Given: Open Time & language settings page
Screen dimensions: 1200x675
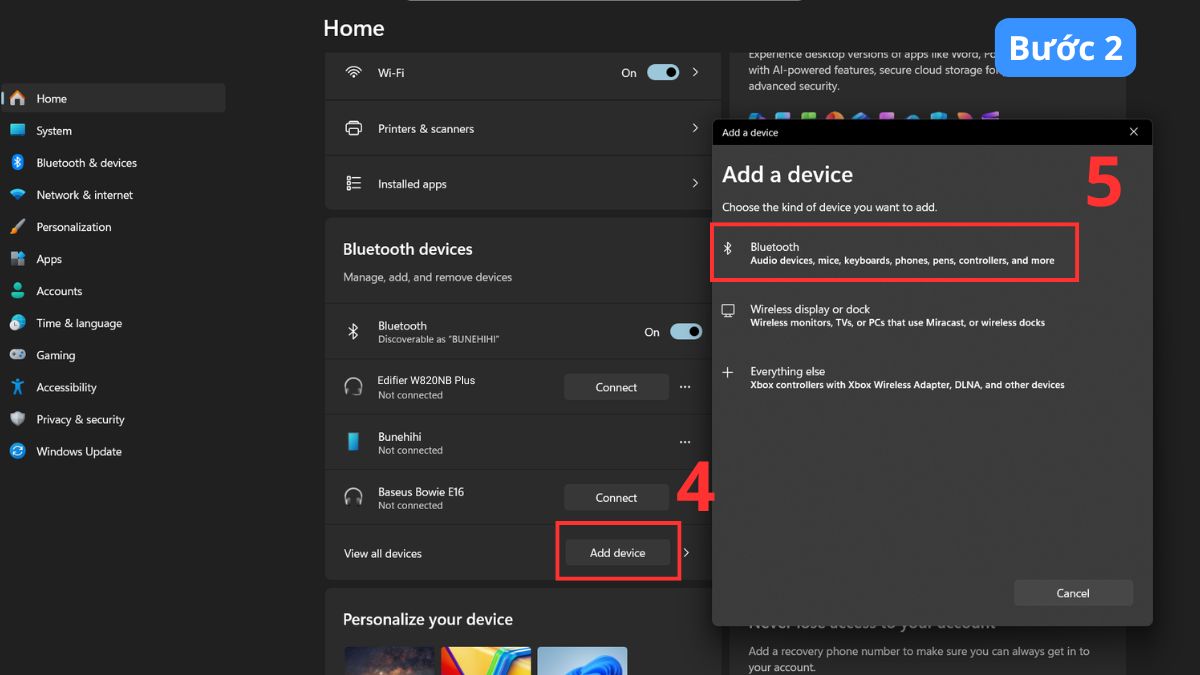Looking at the screenshot, I should click(x=79, y=323).
